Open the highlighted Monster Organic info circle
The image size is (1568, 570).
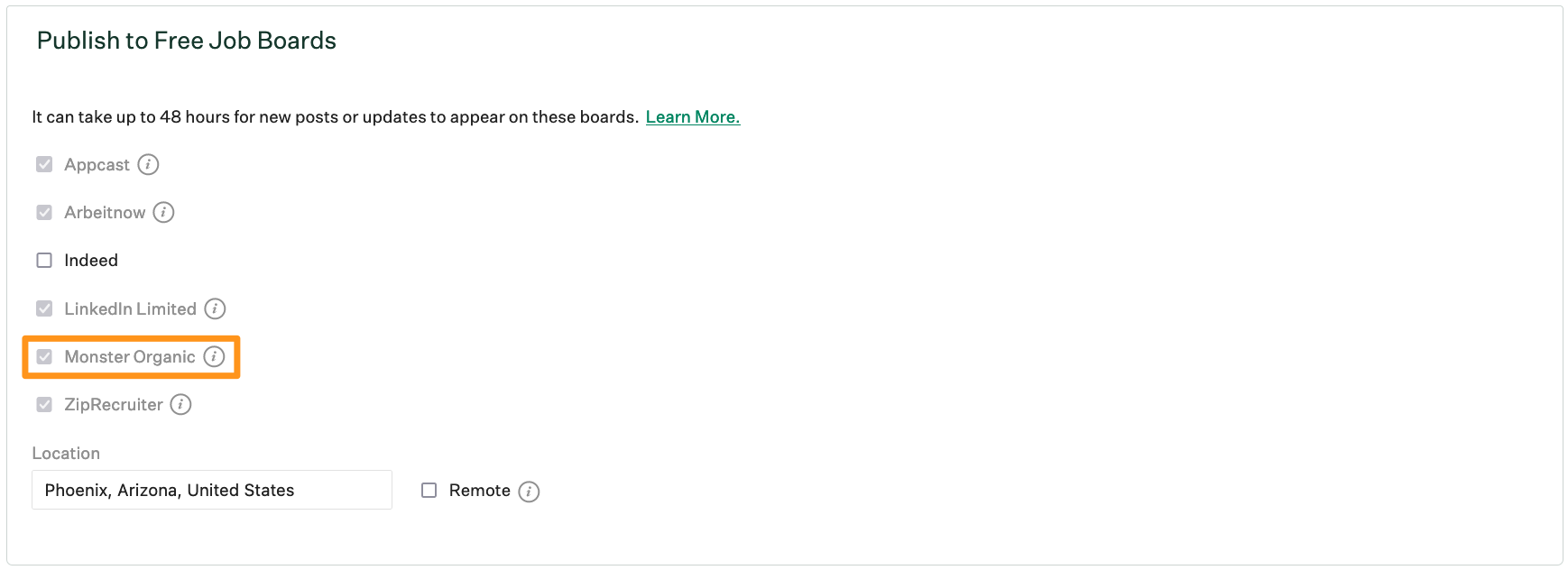(x=213, y=356)
